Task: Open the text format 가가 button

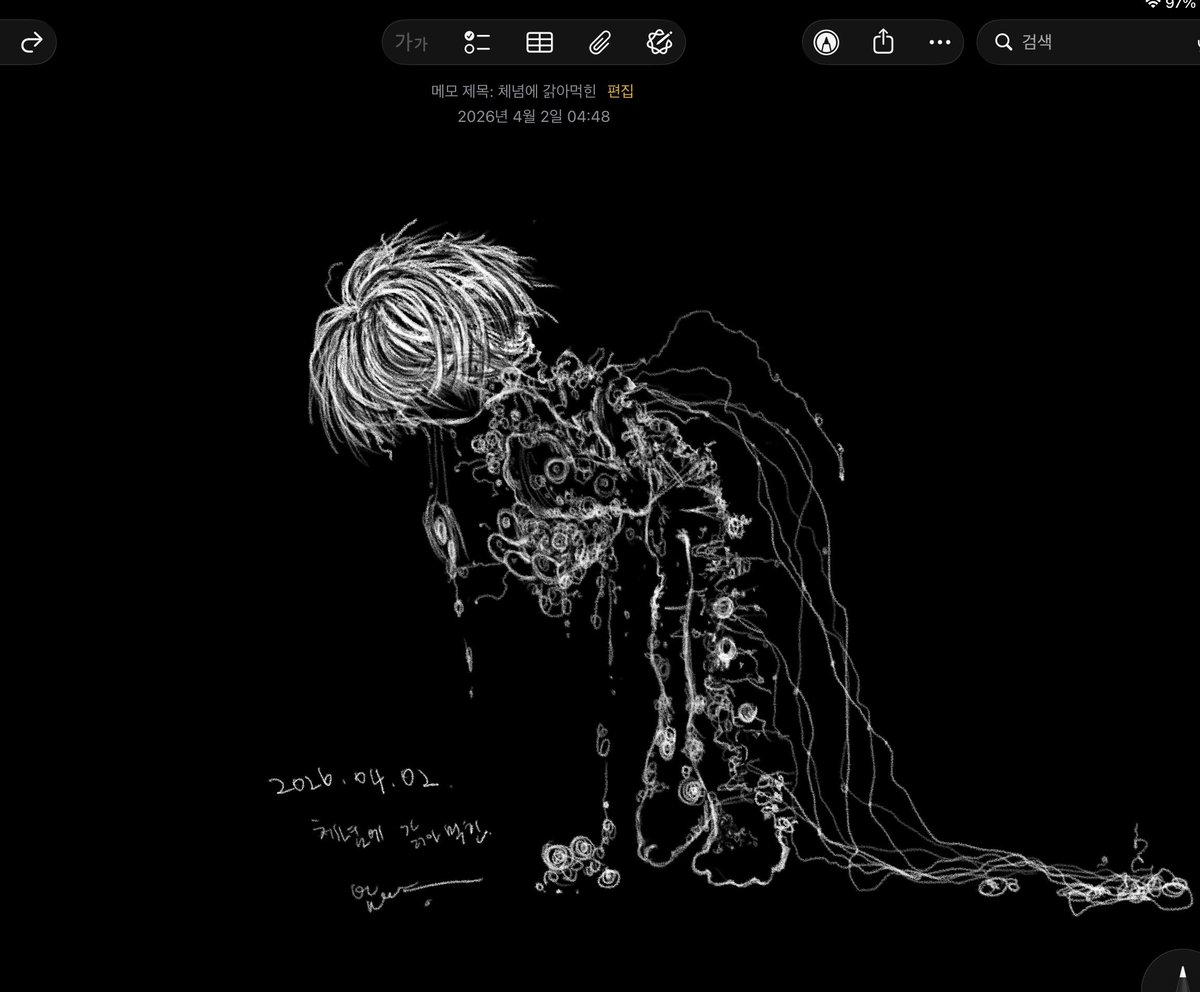Action: (411, 42)
